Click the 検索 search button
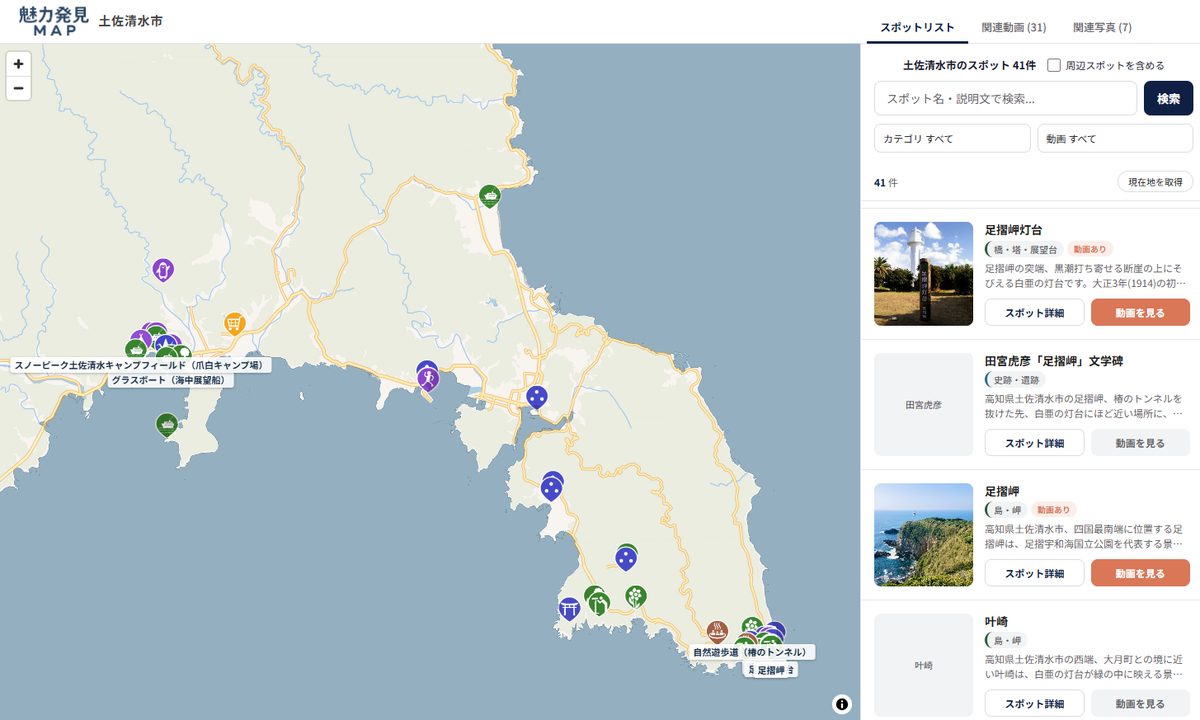 pyautogui.click(x=1168, y=98)
